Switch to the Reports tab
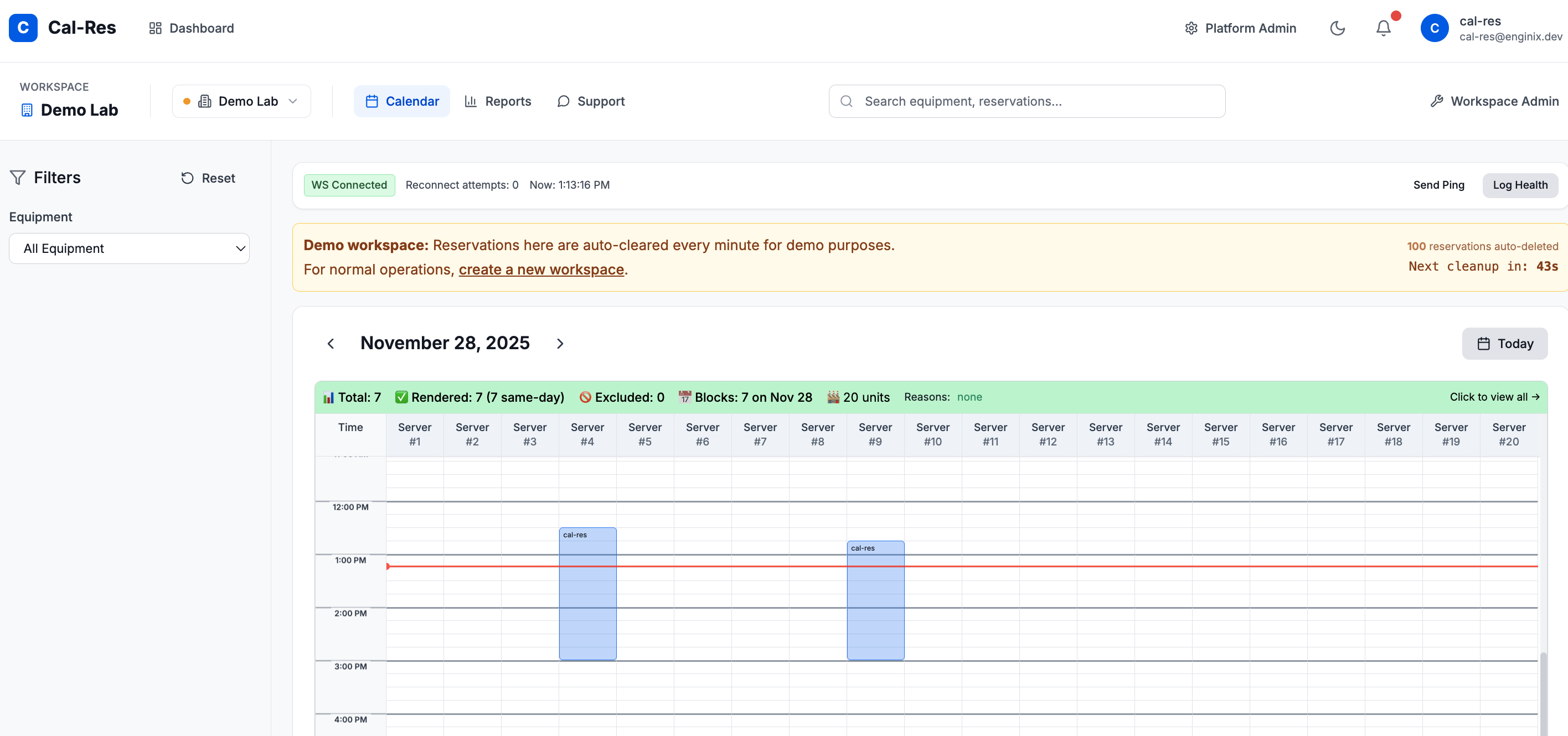Viewport: 1568px width, 736px height. click(498, 101)
